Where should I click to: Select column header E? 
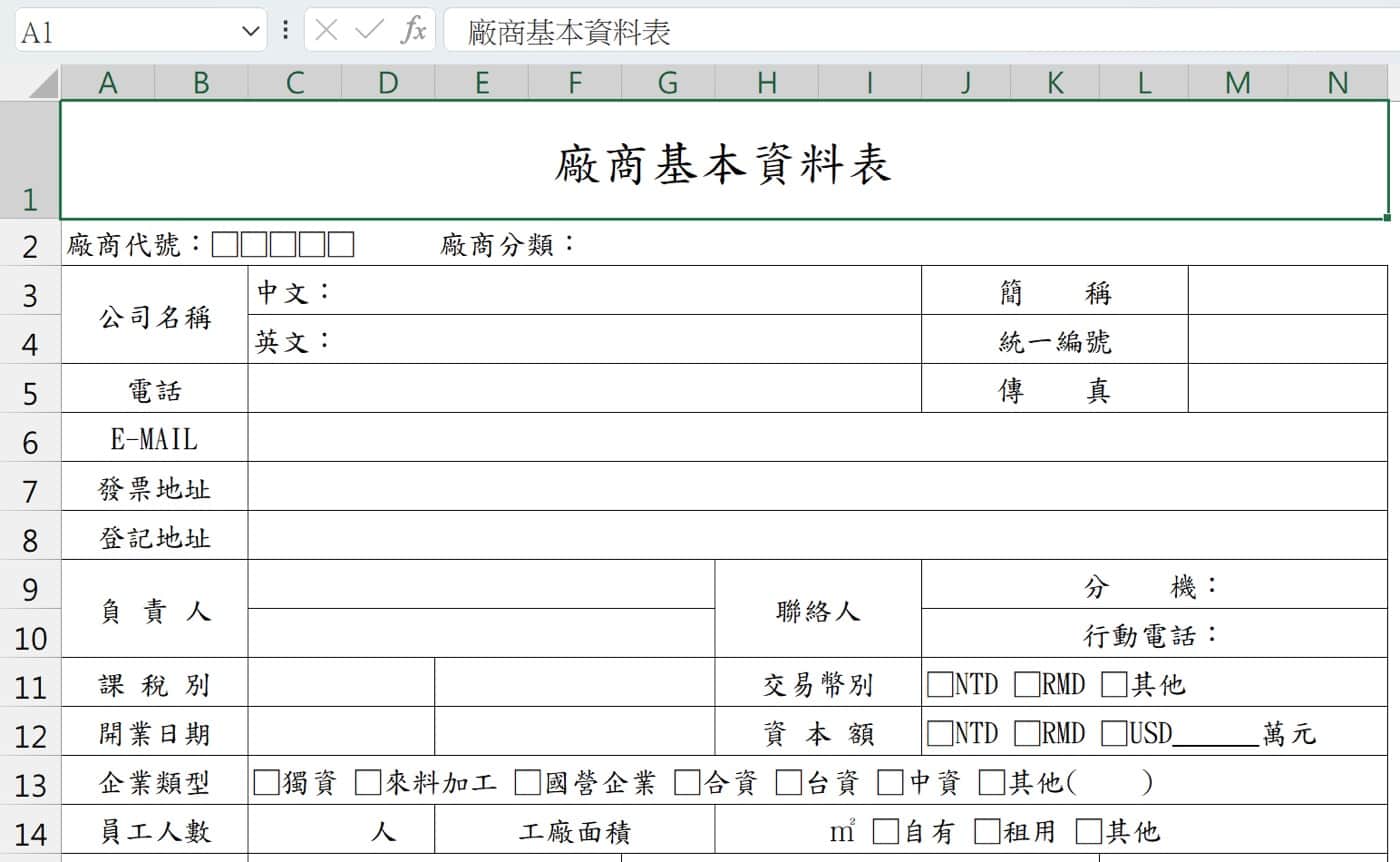click(x=482, y=83)
